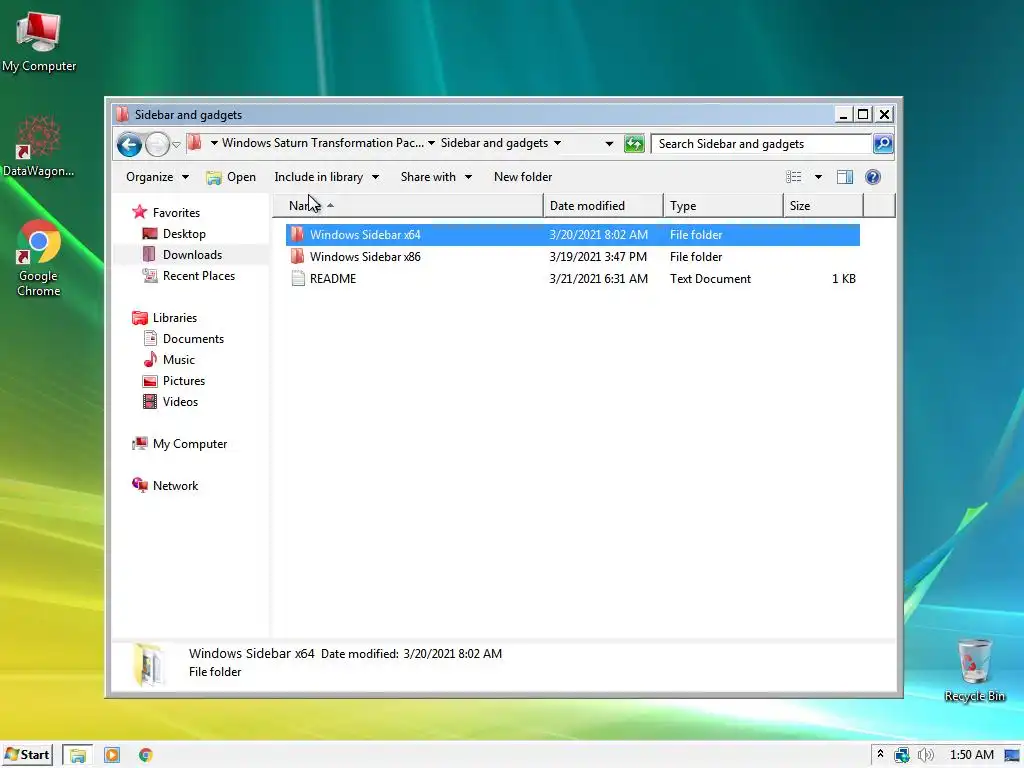Change view with the view icon
The image size is (1024, 768).
coord(793,177)
